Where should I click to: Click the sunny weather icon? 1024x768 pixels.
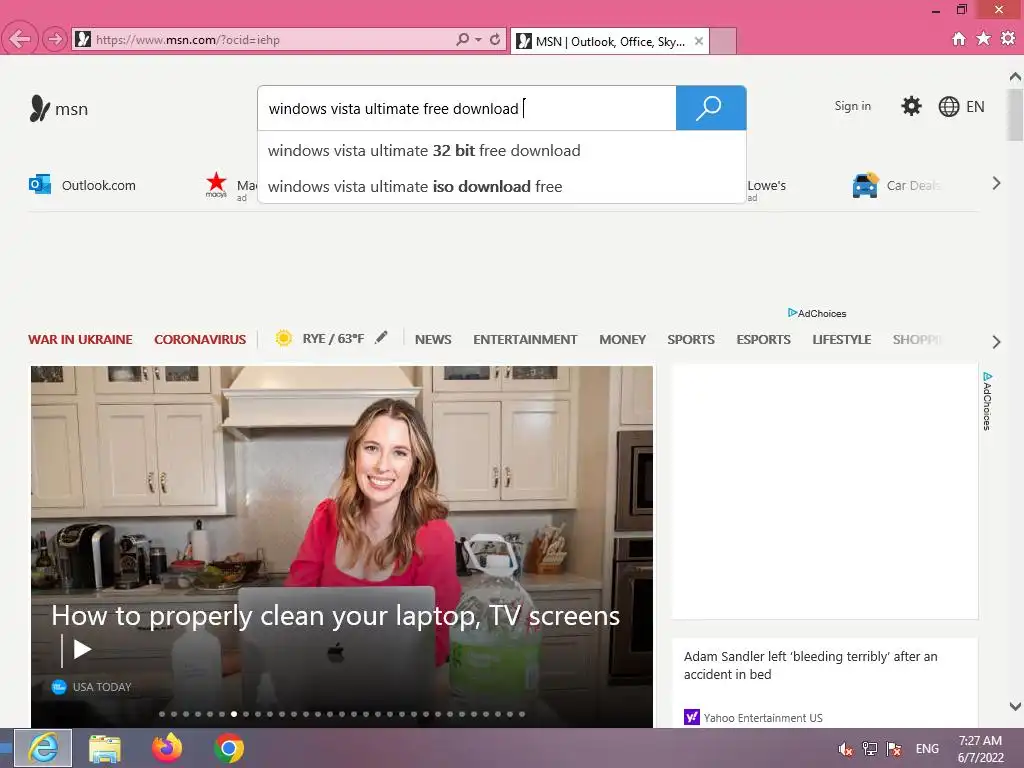tap(283, 338)
